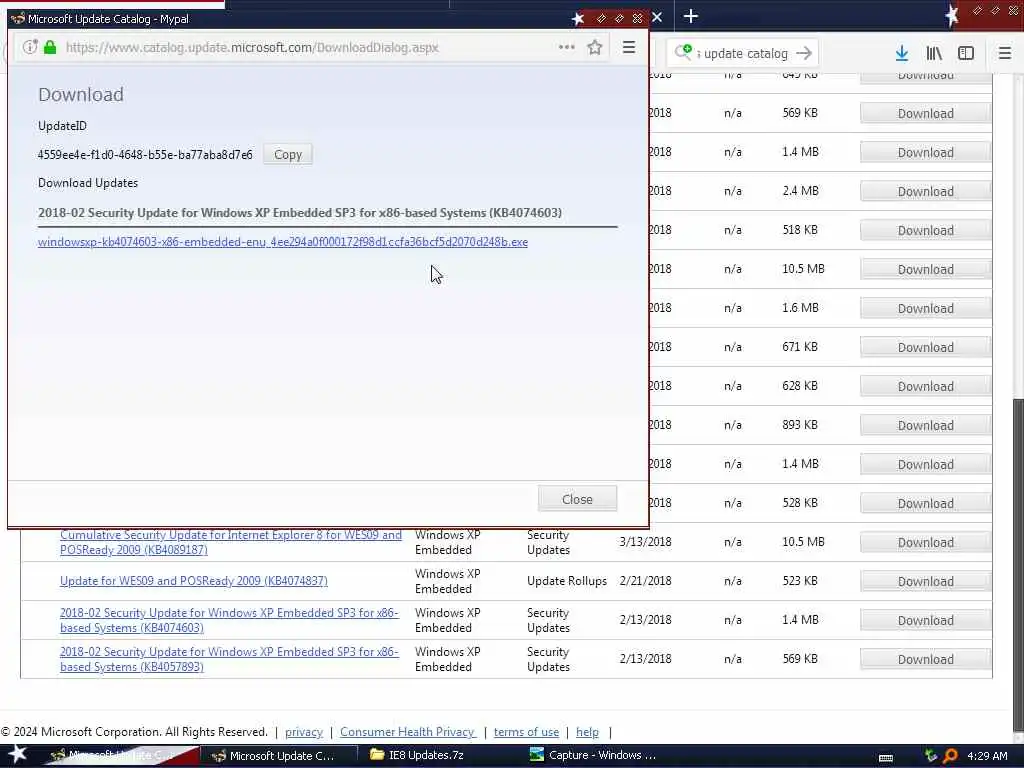Screen dimensions: 1024x768
Task: Copy the UpdateID with the Copy button
Action: coord(288,155)
